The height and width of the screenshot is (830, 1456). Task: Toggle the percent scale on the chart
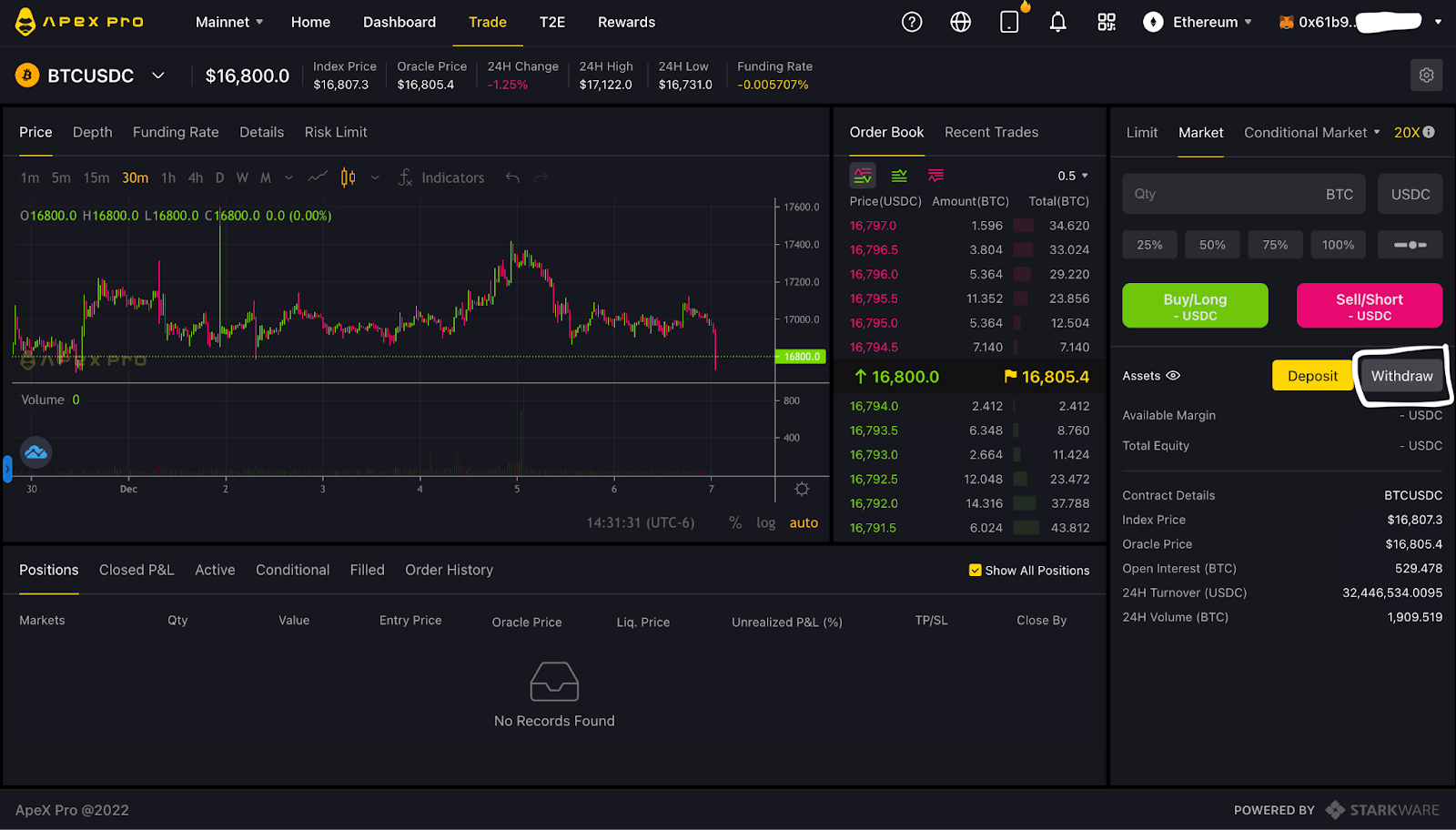click(735, 522)
